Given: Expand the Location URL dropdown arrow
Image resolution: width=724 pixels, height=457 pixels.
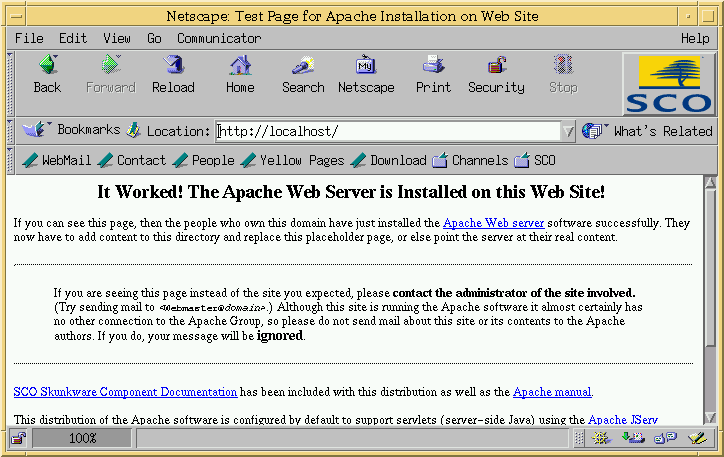Looking at the screenshot, I should [x=568, y=132].
